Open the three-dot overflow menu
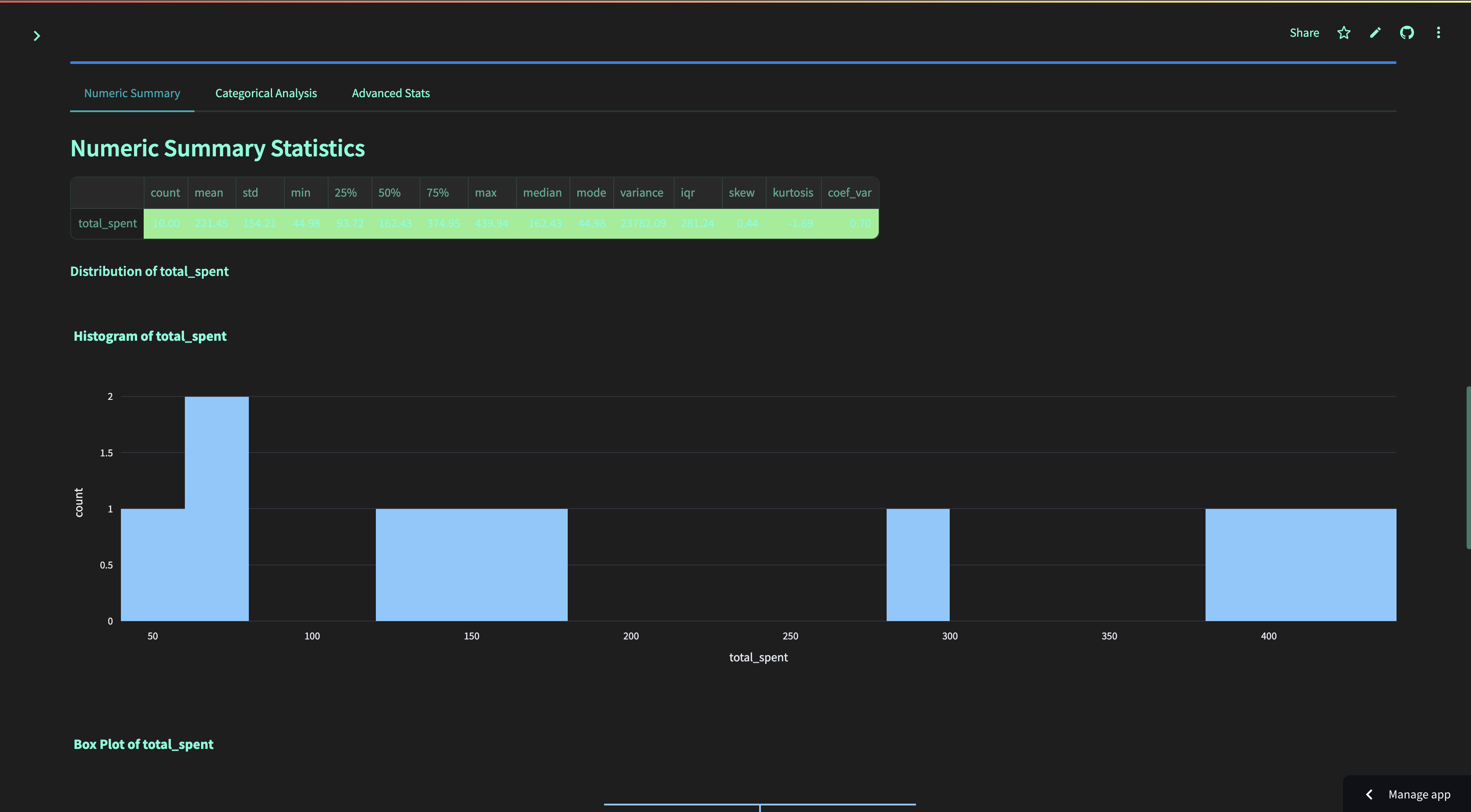 pyautogui.click(x=1438, y=32)
